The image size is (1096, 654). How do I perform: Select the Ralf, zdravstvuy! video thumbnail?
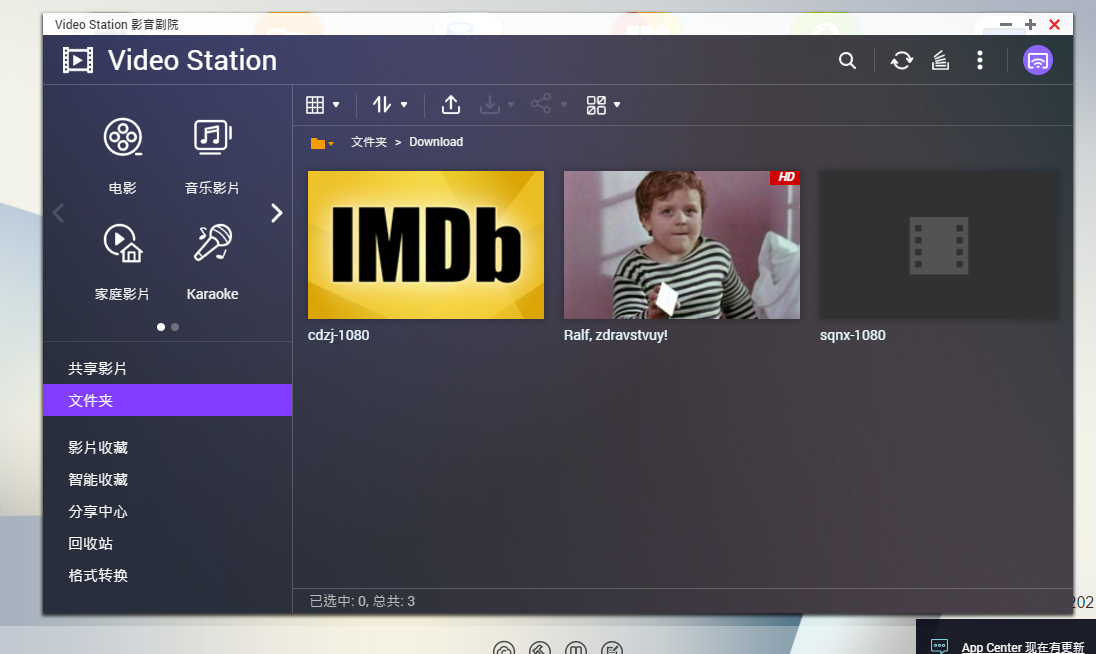(682, 245)
